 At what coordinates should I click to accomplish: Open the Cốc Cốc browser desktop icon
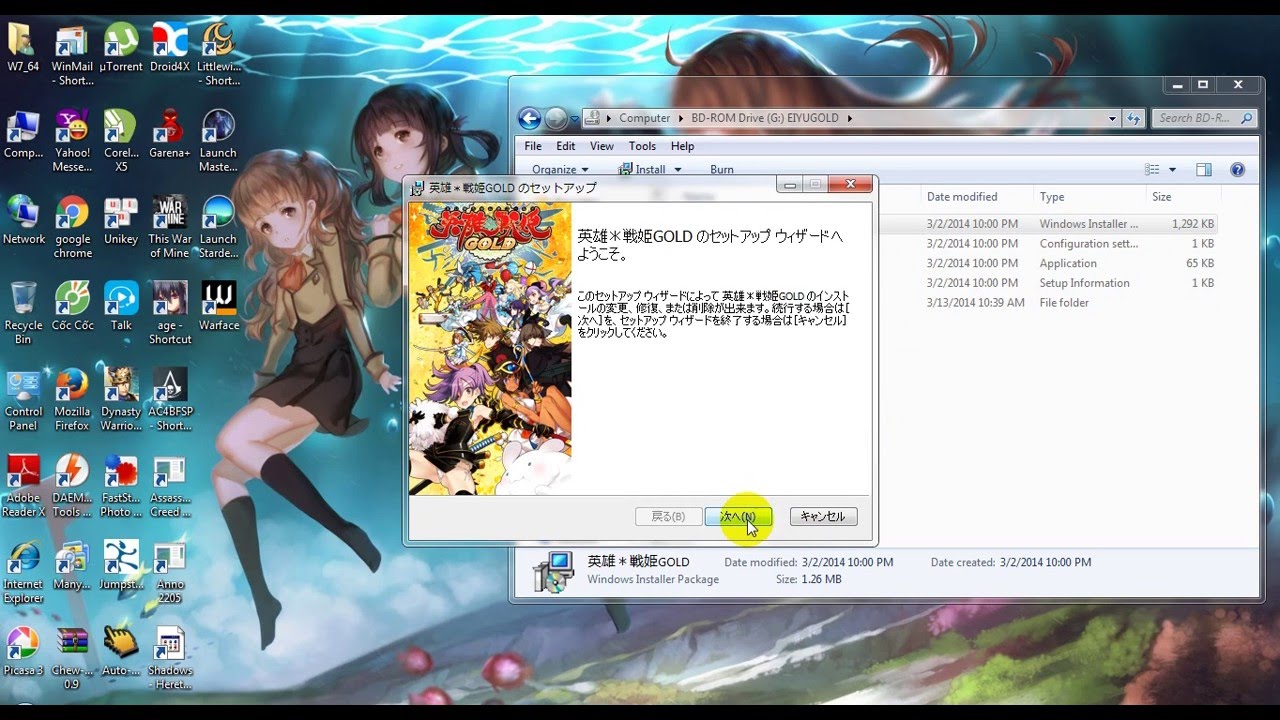pos(72,307)
